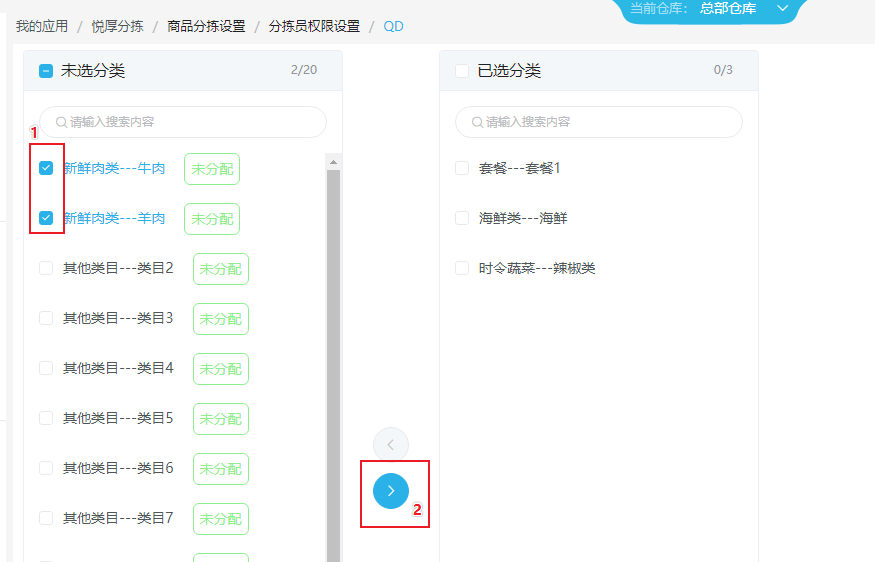Image resolution: width=875 pixels, height=562 pixels.
Task: Click the 新鲜肉类---羊肉 label
Action: pos(114,218)
